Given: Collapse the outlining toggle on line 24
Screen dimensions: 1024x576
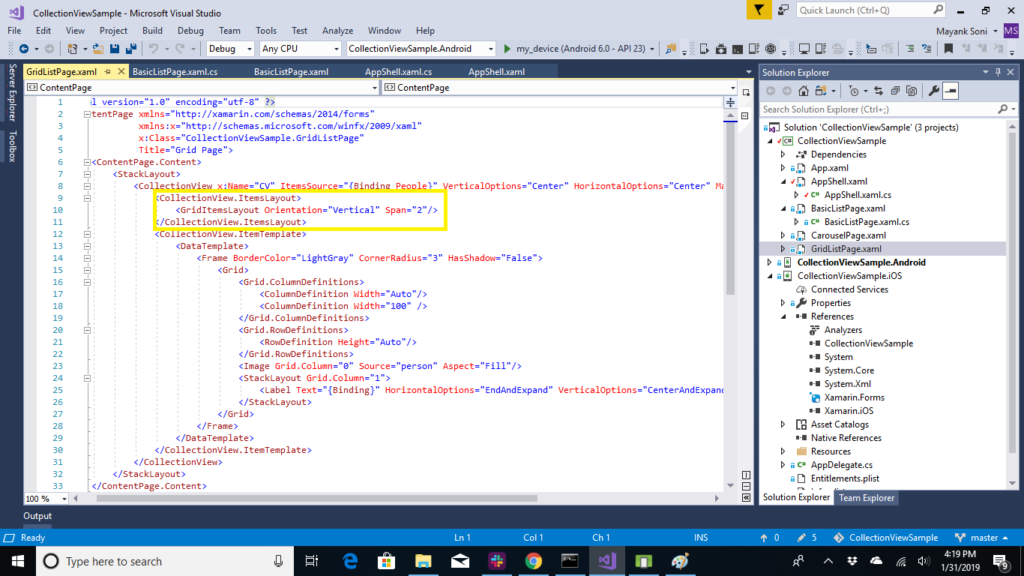Looking at the screenshot, I should click(87, 378).
